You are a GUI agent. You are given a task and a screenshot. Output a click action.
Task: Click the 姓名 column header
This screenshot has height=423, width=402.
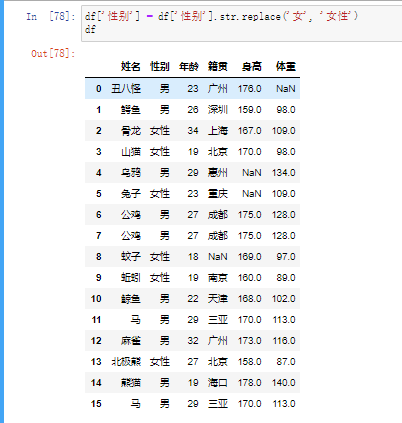pos(131,66)
